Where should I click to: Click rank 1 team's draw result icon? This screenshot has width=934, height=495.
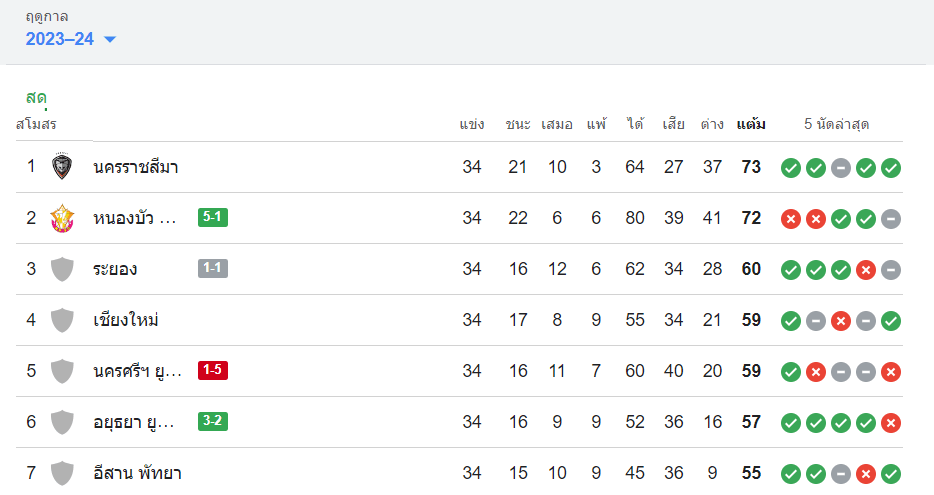point(841,168)
